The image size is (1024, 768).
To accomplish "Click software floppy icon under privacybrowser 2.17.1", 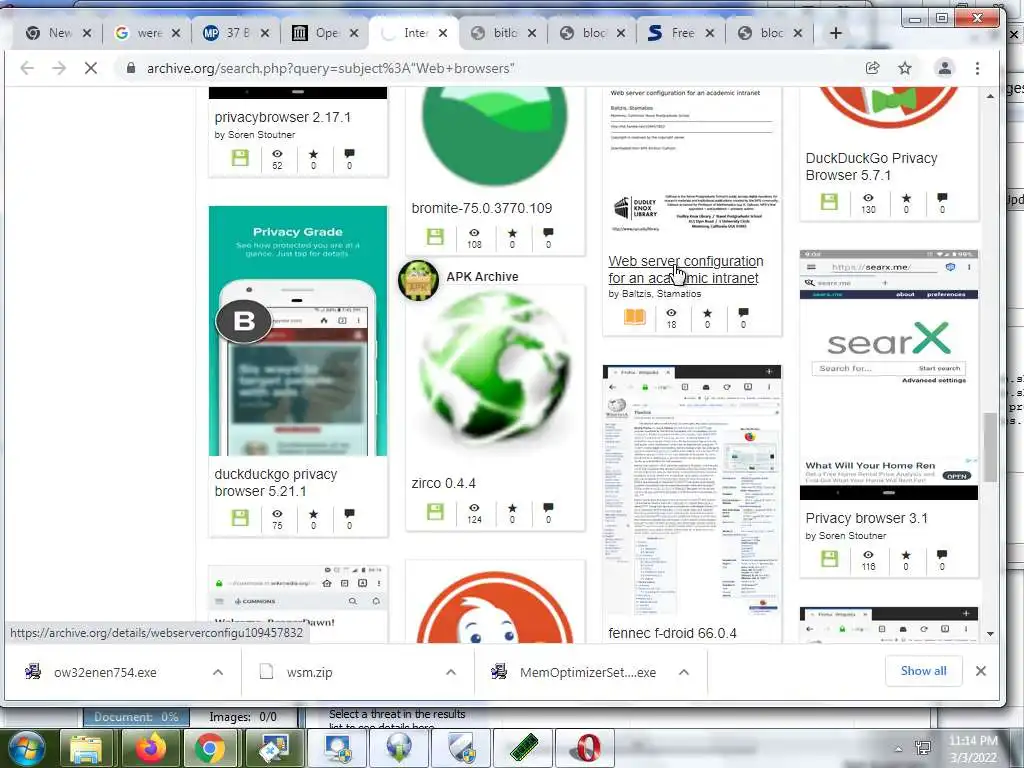I will (240, 157).
